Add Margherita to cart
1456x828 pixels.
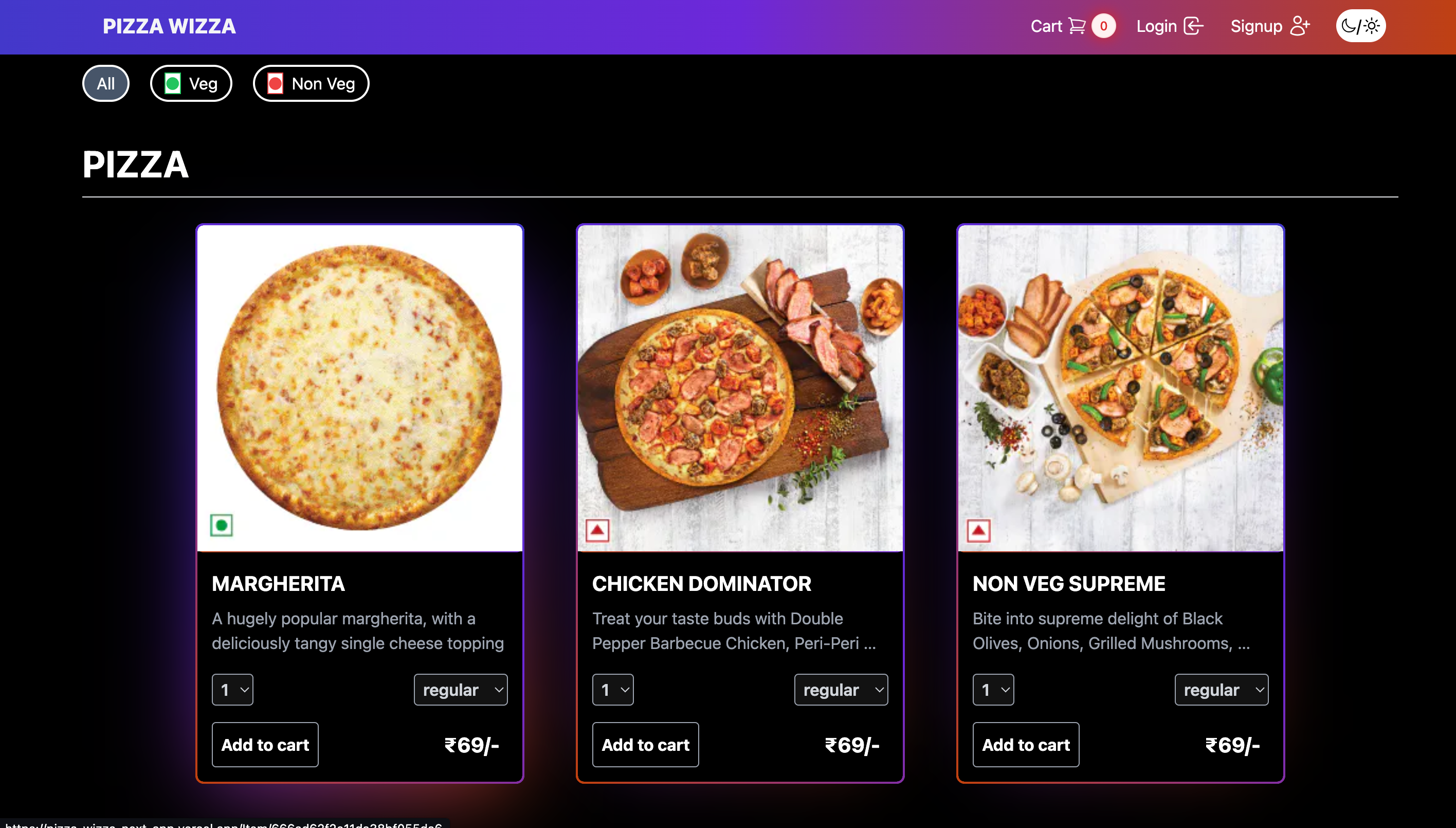(265, 745)
